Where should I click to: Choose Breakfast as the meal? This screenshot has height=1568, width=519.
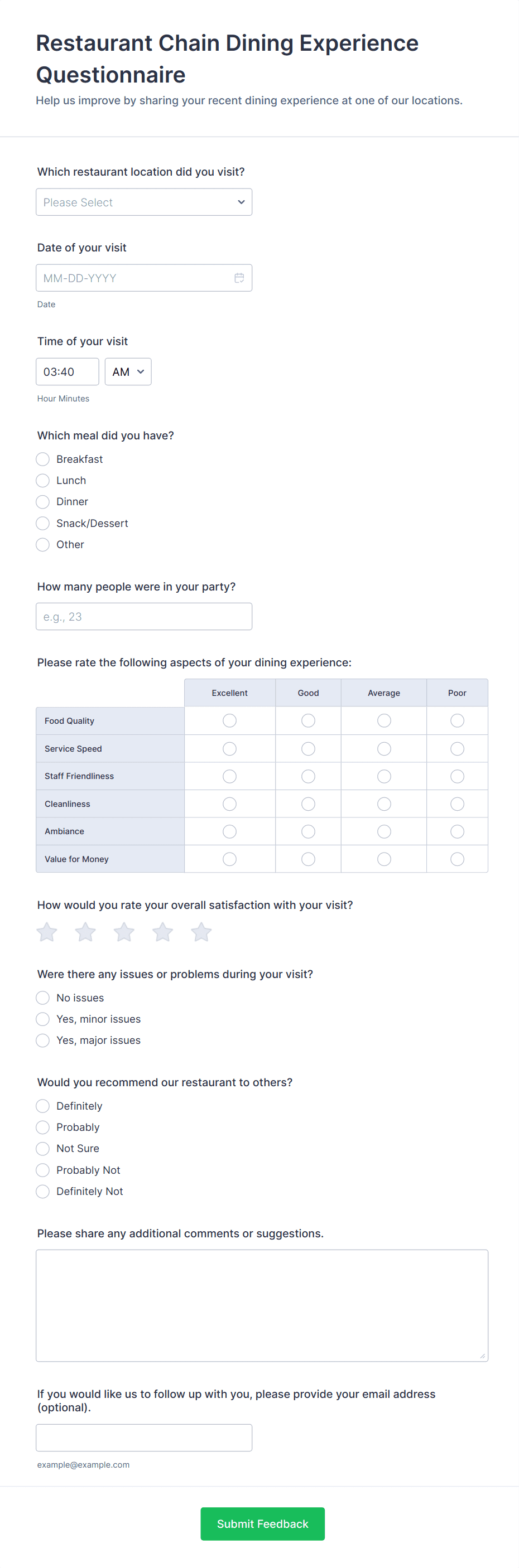coord(42,459)
